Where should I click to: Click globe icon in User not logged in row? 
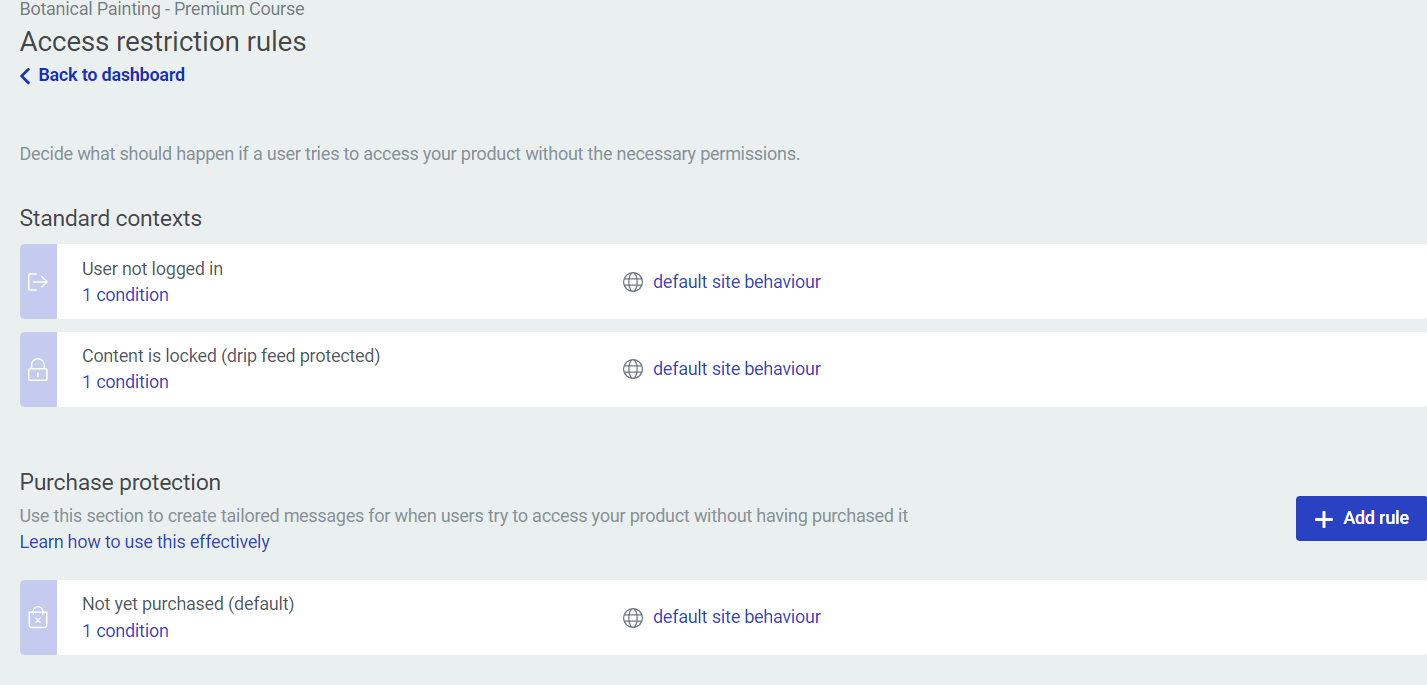(x=633, y=282)
